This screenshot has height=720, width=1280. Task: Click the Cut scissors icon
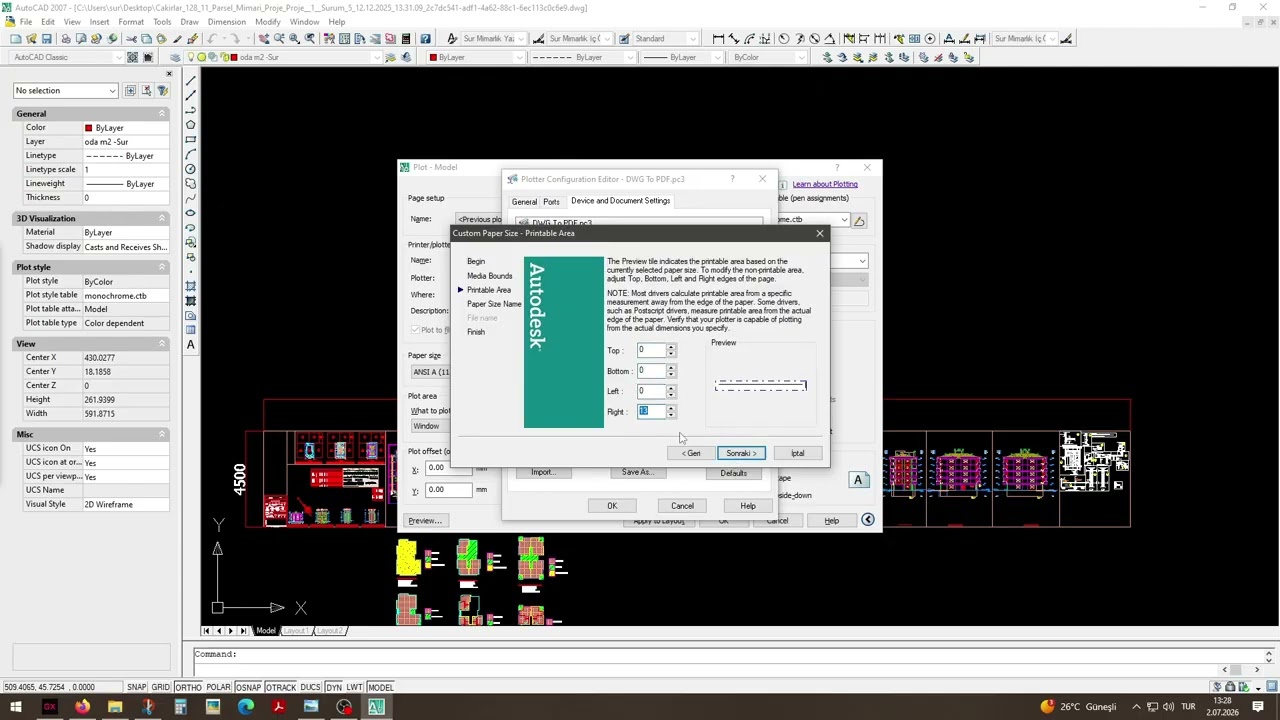(131, 39)
